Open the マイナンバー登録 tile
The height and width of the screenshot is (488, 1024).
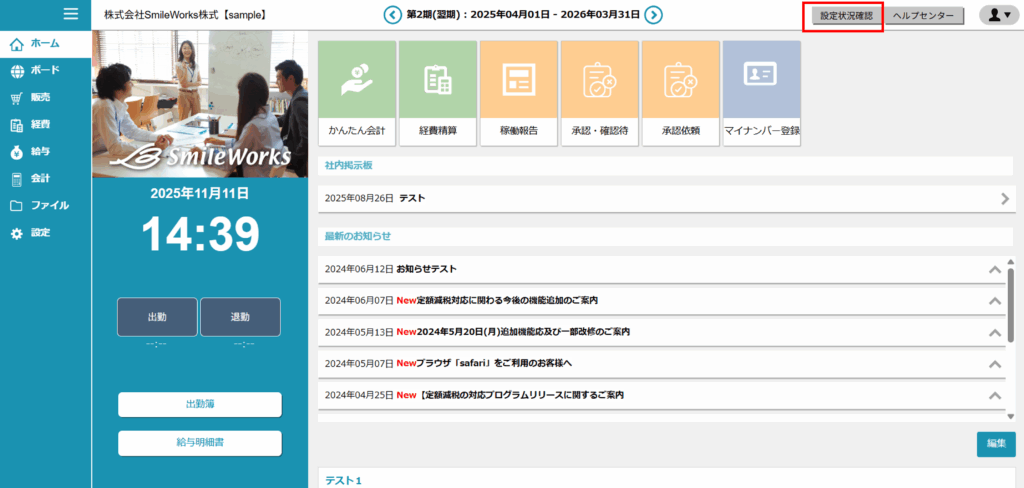762,93
